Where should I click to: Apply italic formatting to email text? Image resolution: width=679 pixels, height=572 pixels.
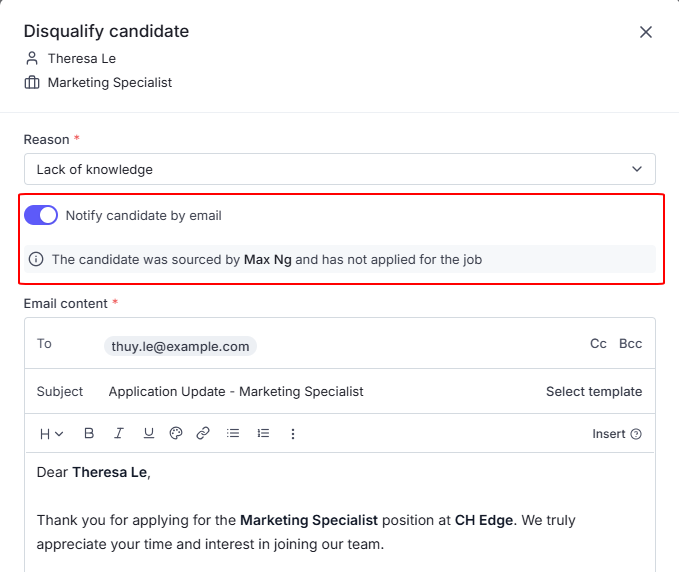pos(119,434)
